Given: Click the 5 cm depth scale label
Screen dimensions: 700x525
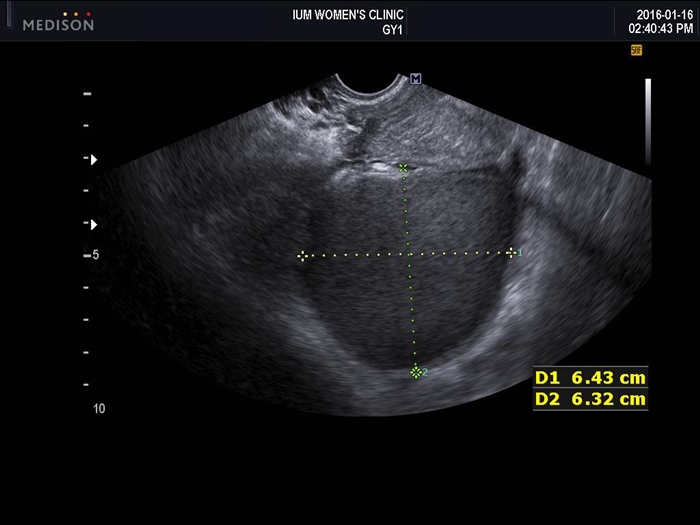Looking at the screenshot, I should (x=96, y=255).
